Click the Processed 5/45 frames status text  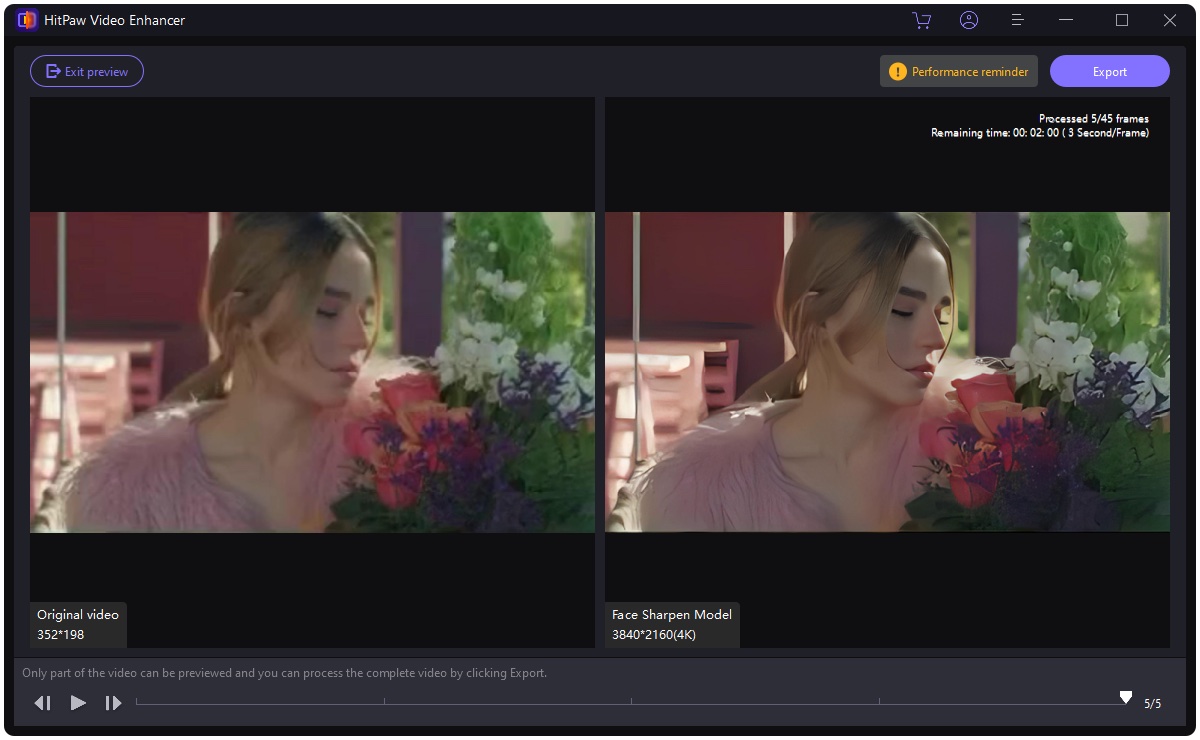tap(1095, 118)
